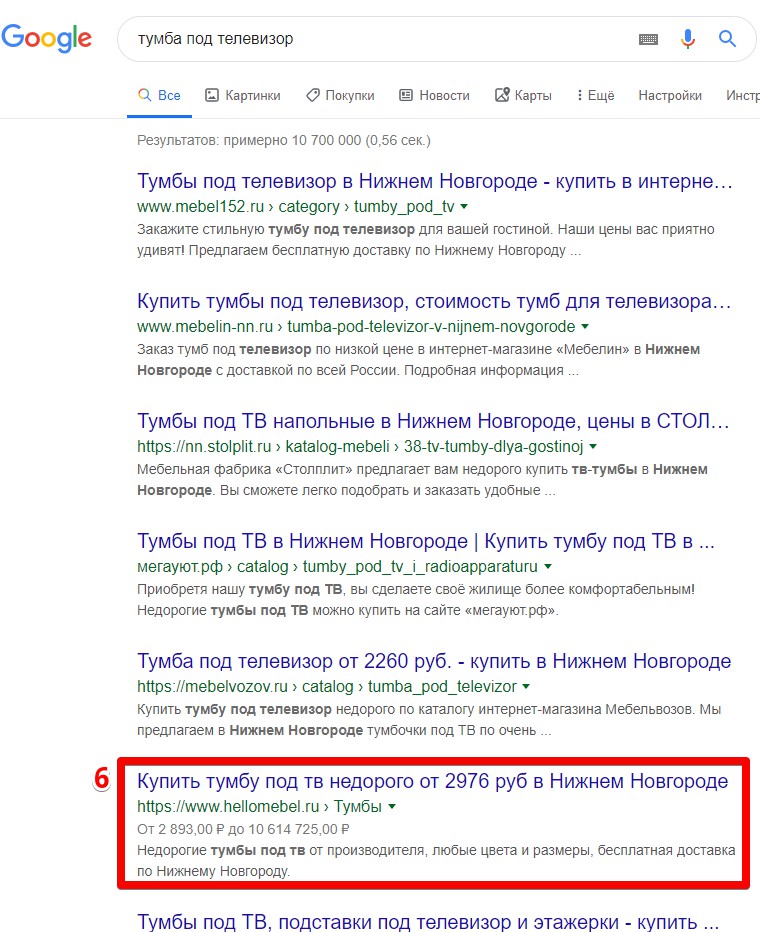Expand dropdown arrow beside мегауют.рф URL

[547, 567]
